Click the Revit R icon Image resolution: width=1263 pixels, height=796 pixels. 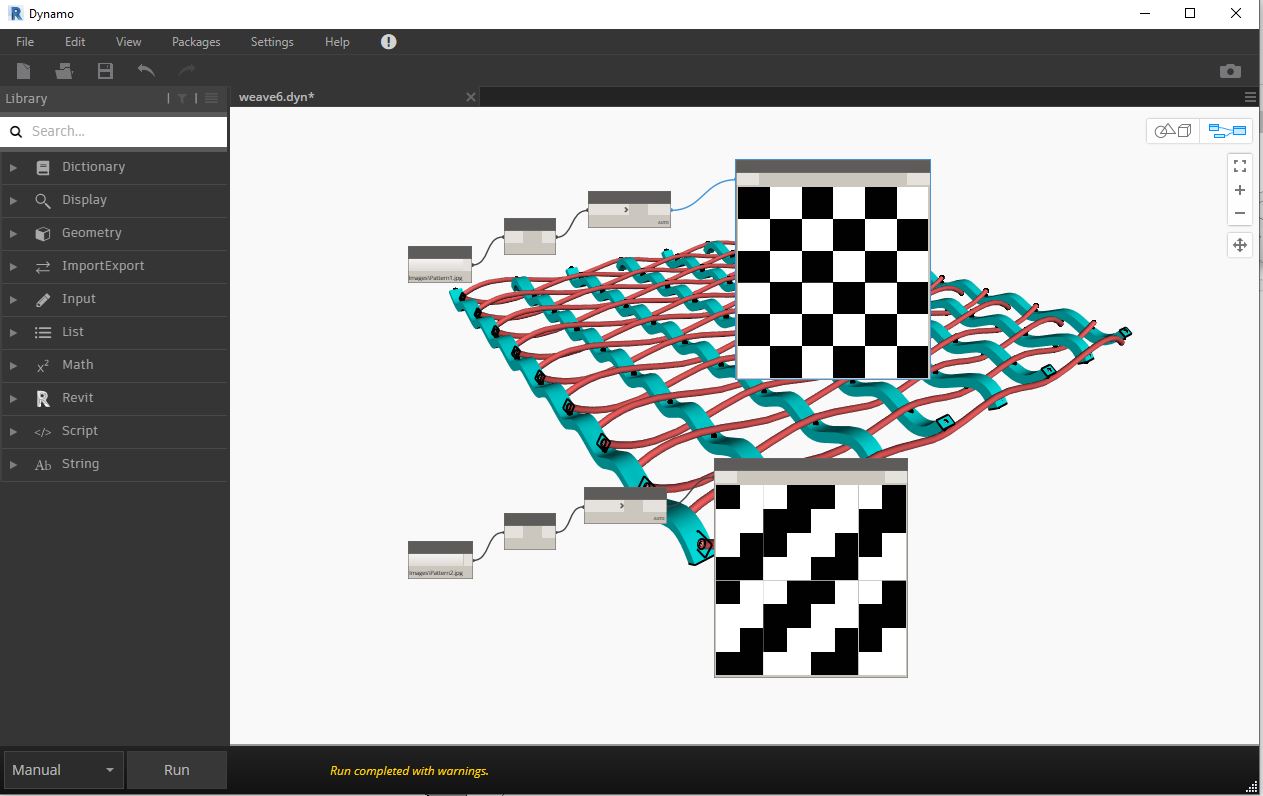[x=42, y=399]
